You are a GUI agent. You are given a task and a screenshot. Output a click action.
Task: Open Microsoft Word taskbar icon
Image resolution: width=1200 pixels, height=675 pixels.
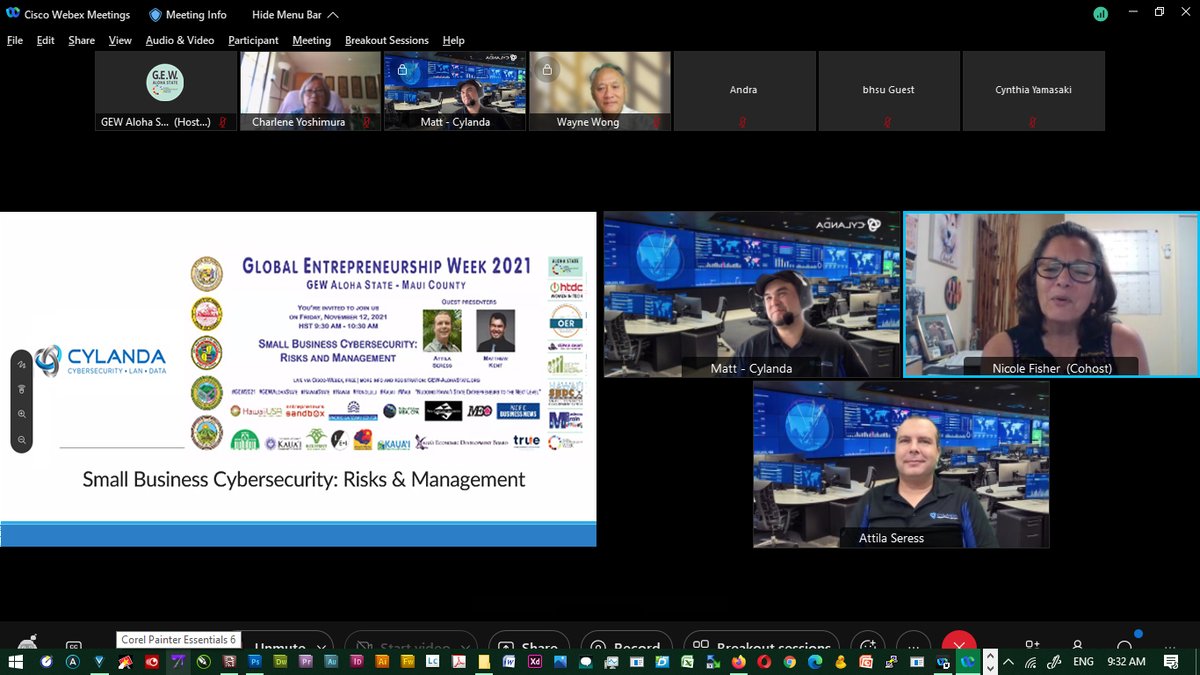pos(509,662)
